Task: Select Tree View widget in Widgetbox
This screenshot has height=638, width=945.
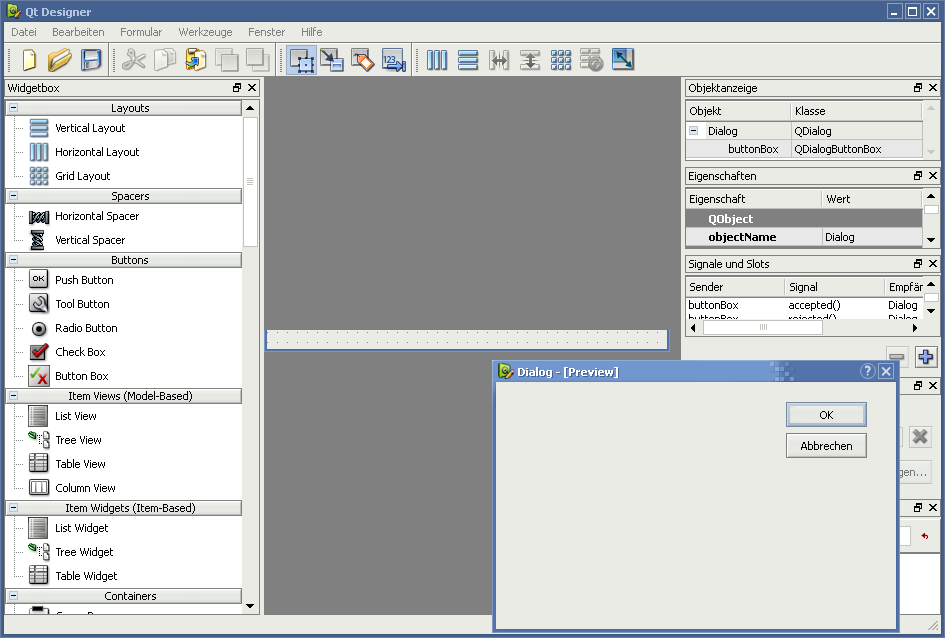Action: [78, 440]
